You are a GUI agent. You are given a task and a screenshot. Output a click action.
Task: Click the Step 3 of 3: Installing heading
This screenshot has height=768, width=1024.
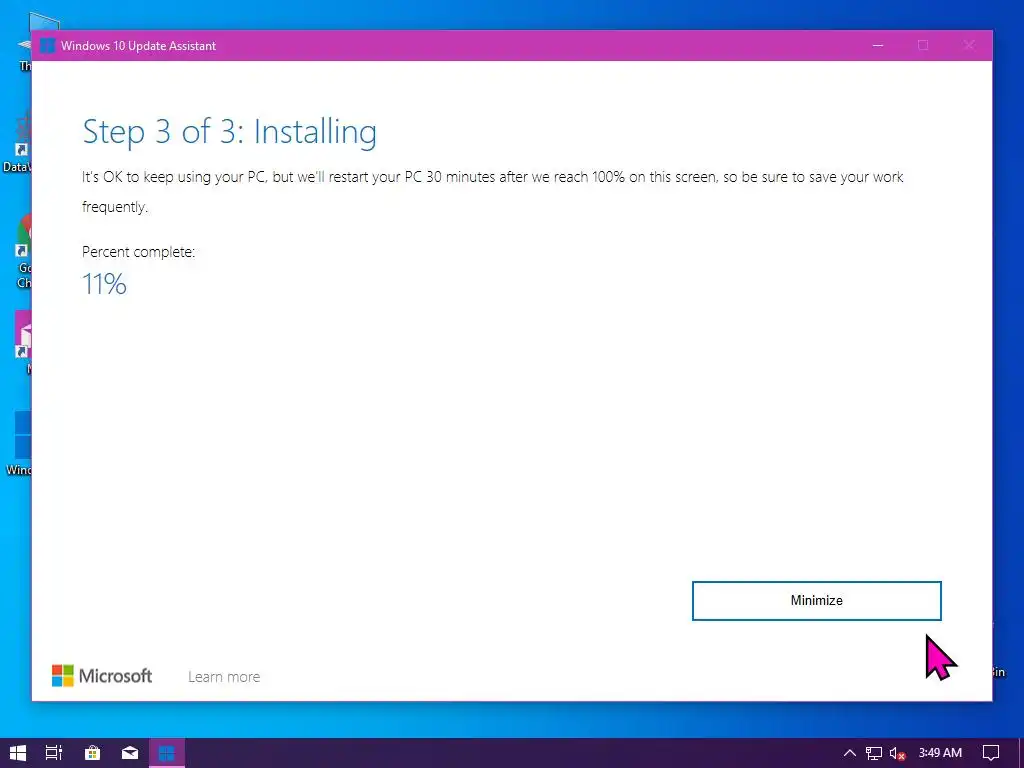(x=230, y=131)
